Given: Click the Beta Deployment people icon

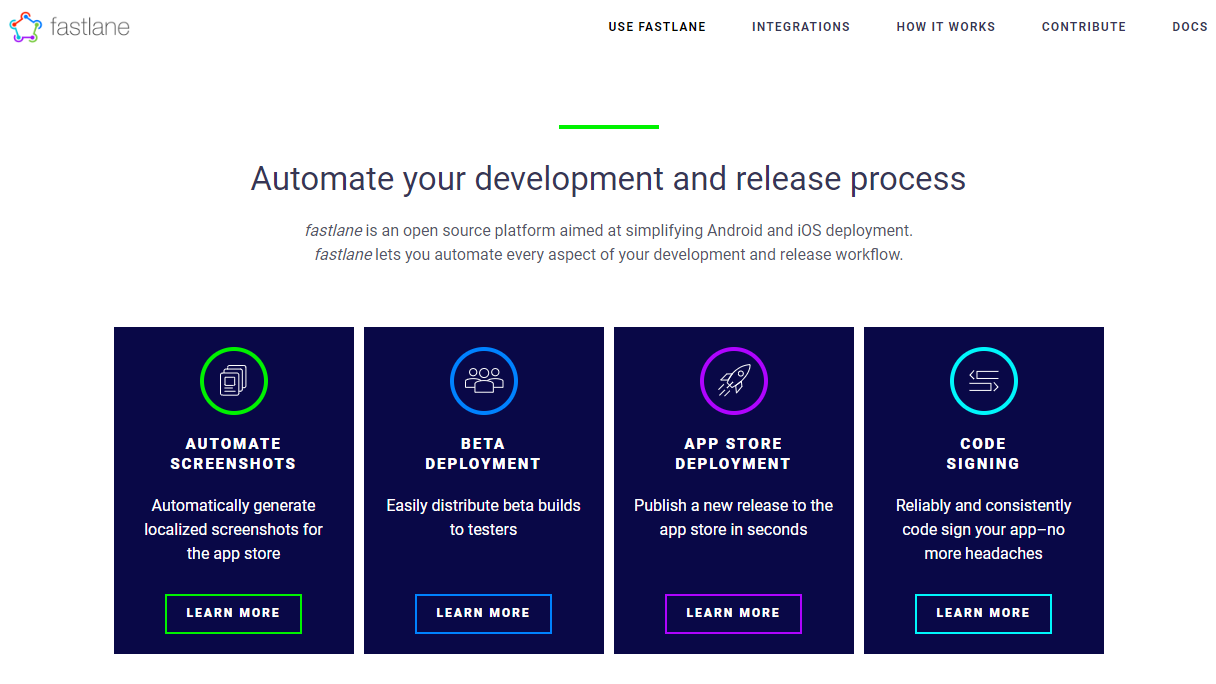Looking at the screenshot, I should point(484,380).
